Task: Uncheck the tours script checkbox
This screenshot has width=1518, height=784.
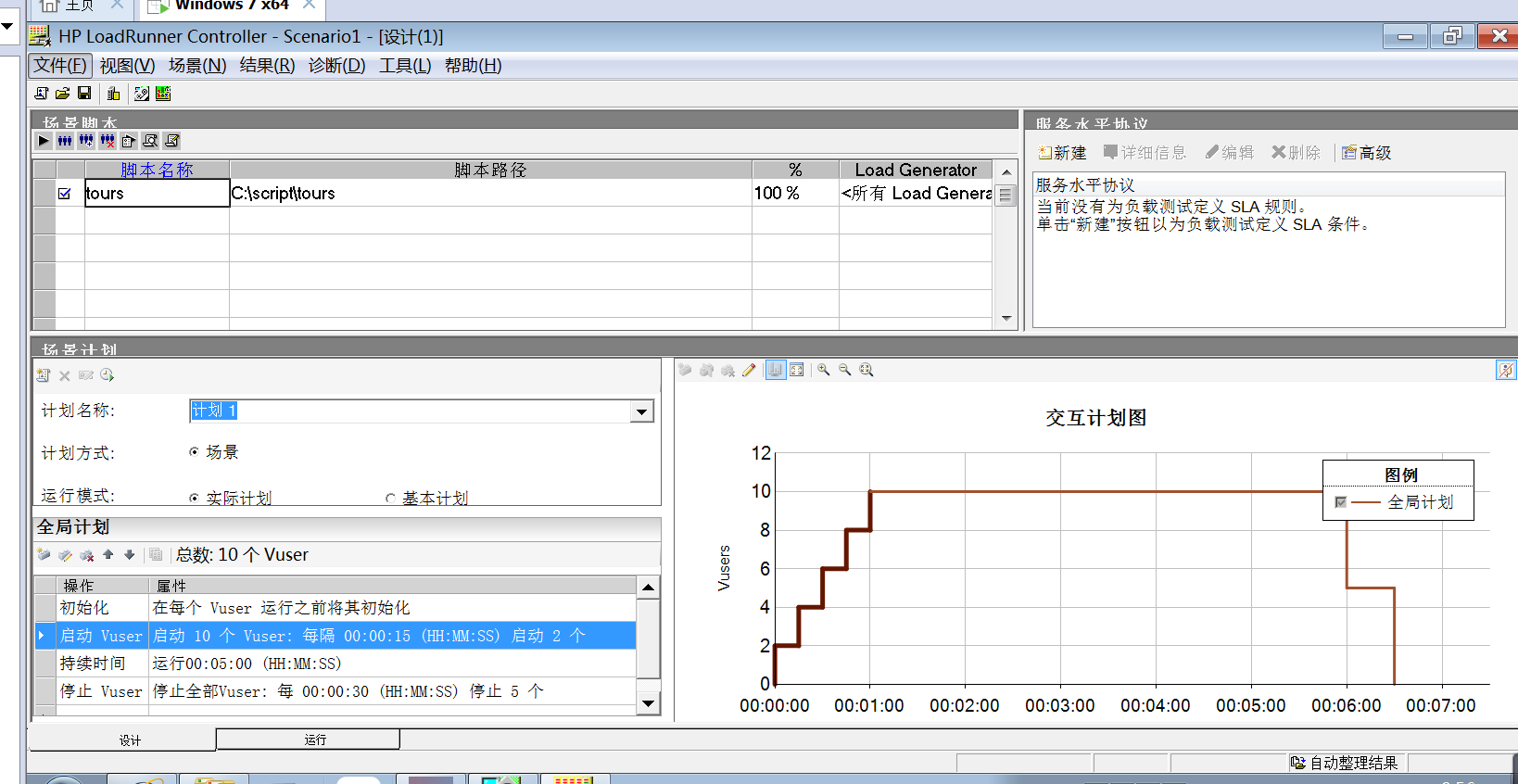Action: [x=64, y=194]
